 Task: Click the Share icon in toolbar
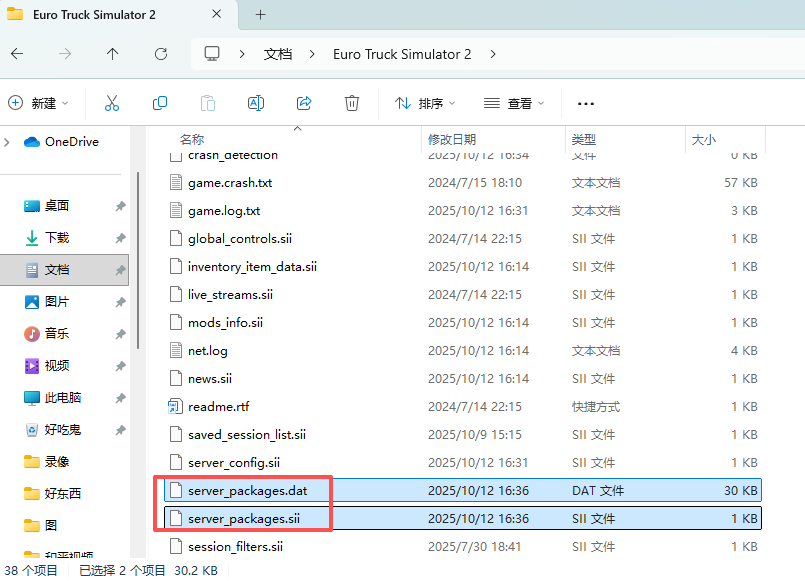304,103
